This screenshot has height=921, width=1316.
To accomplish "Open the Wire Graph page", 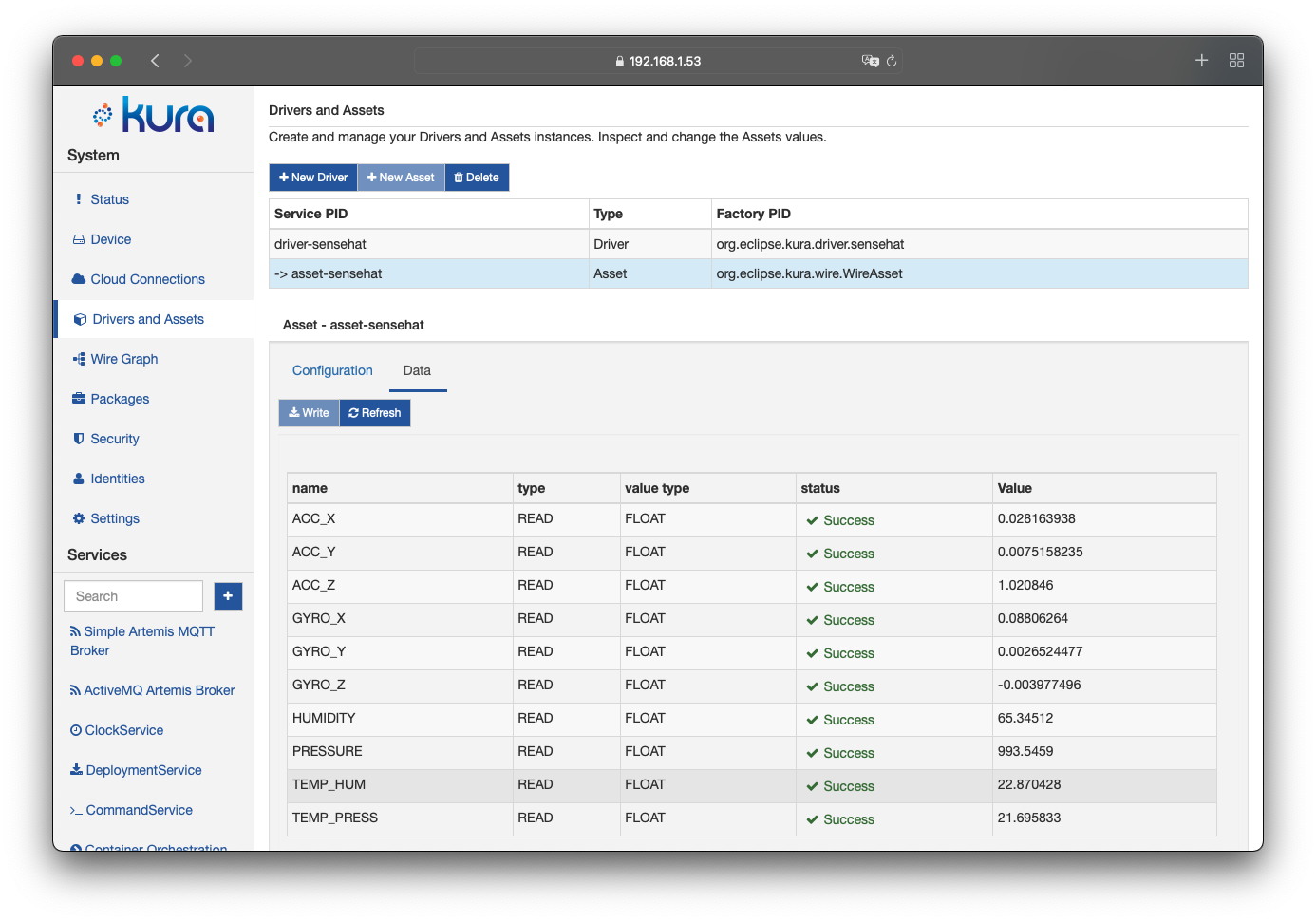I will coord(124,359).
